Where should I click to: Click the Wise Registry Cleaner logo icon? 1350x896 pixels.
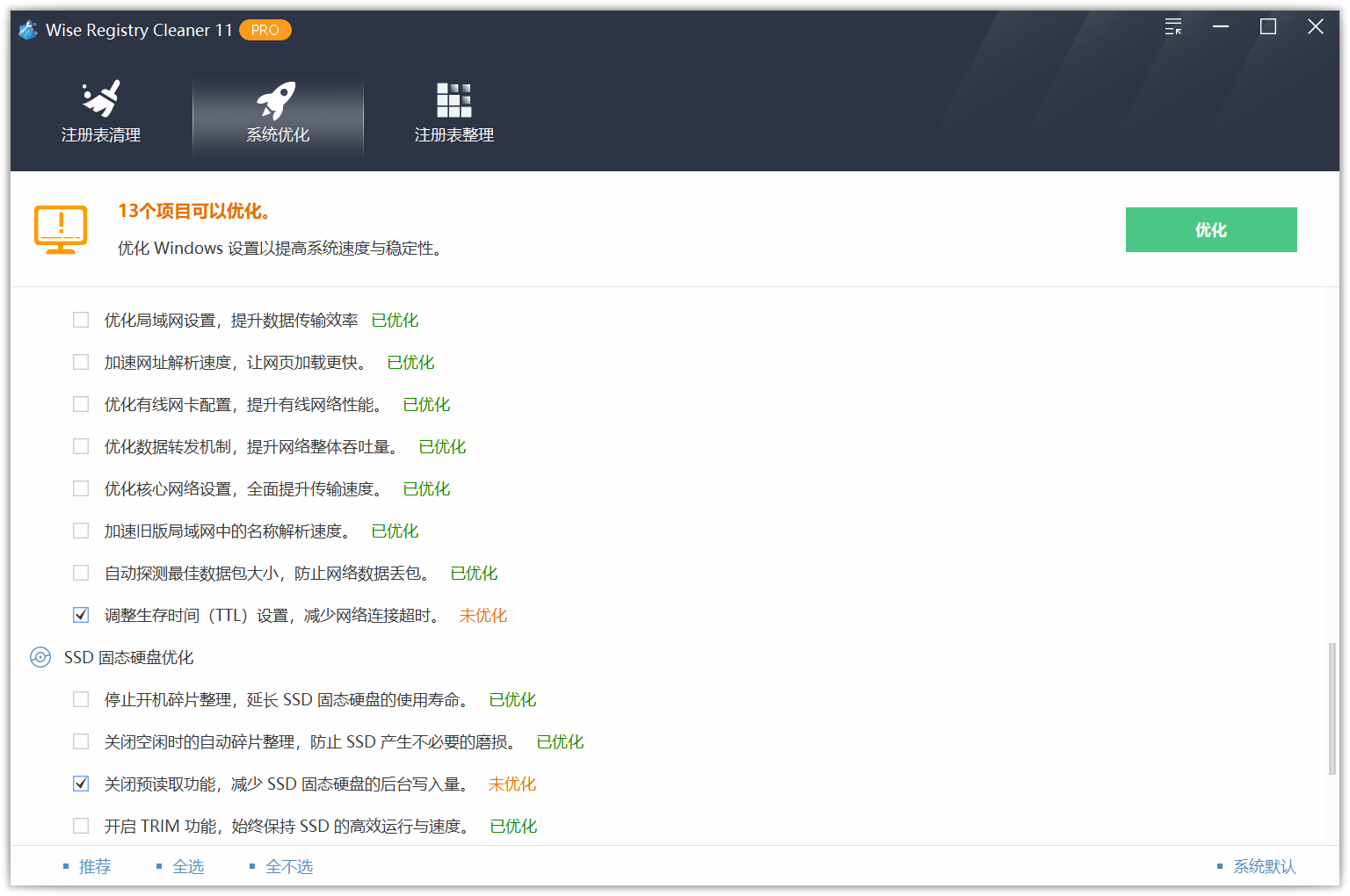tap(28, 30)
